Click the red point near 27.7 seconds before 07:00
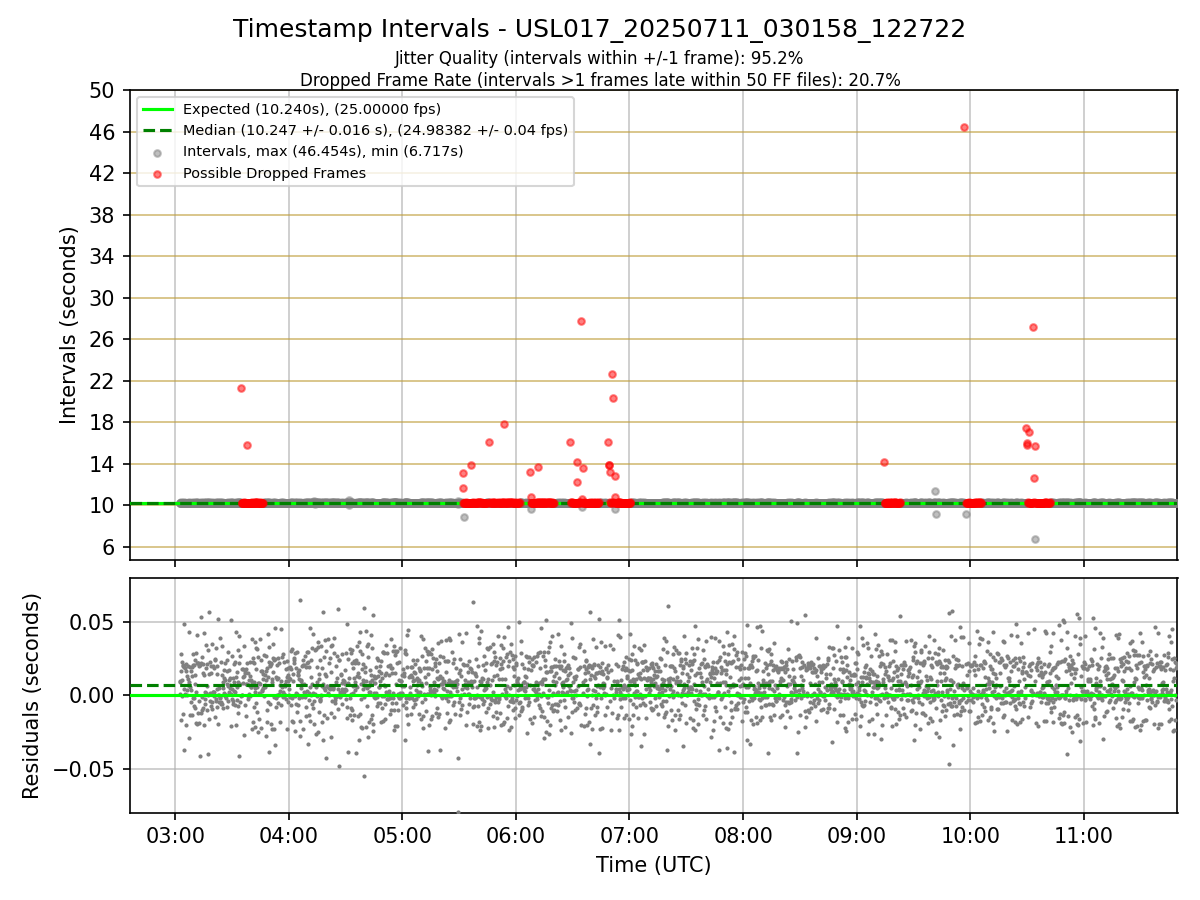The width and height of the screenshot is (1200, 900). click(x=581, y=321)
